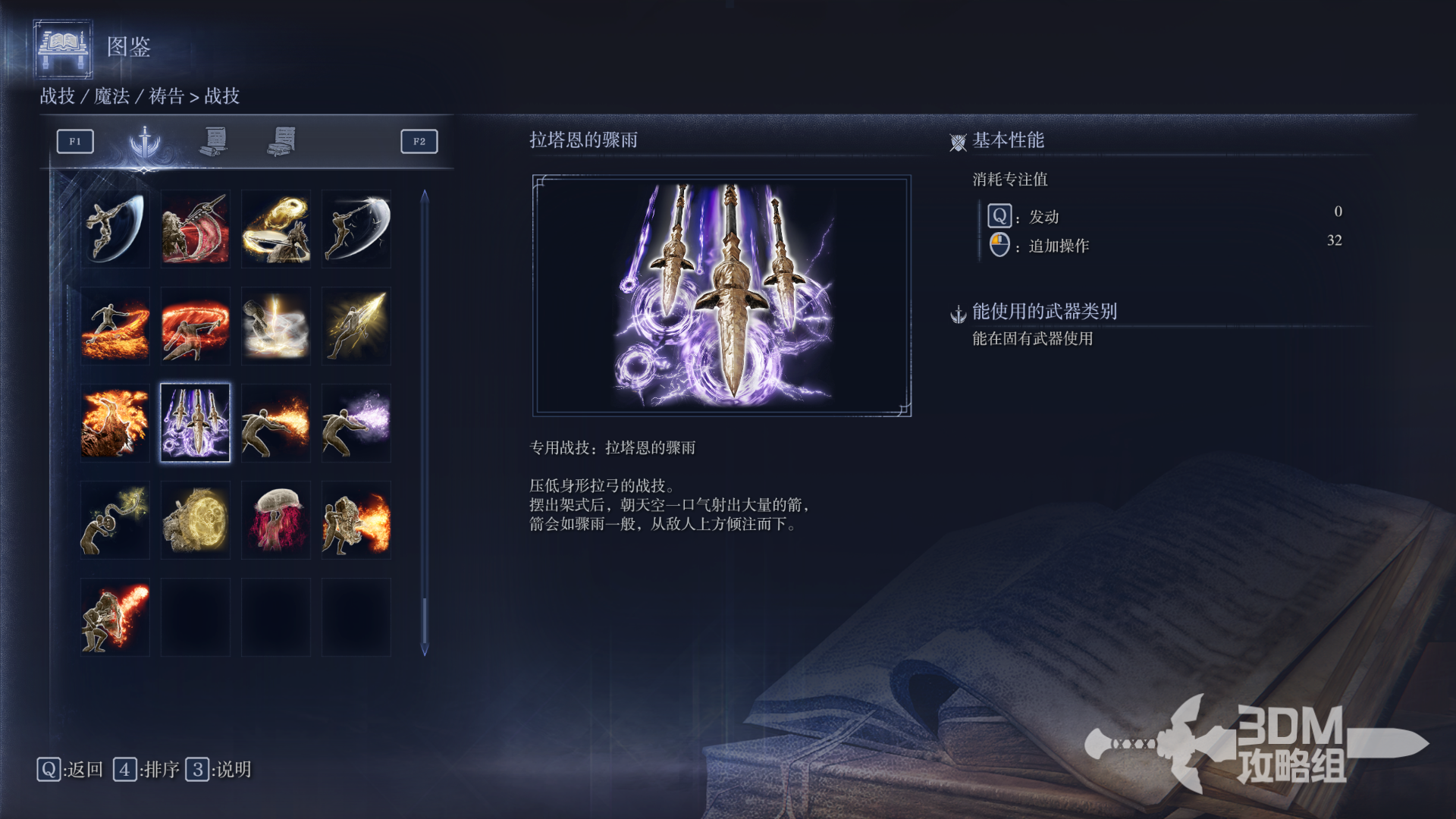Select the golden ring swirl skill icon
This screenshot has width=1456, height=819.
click(x=276, y=228)
